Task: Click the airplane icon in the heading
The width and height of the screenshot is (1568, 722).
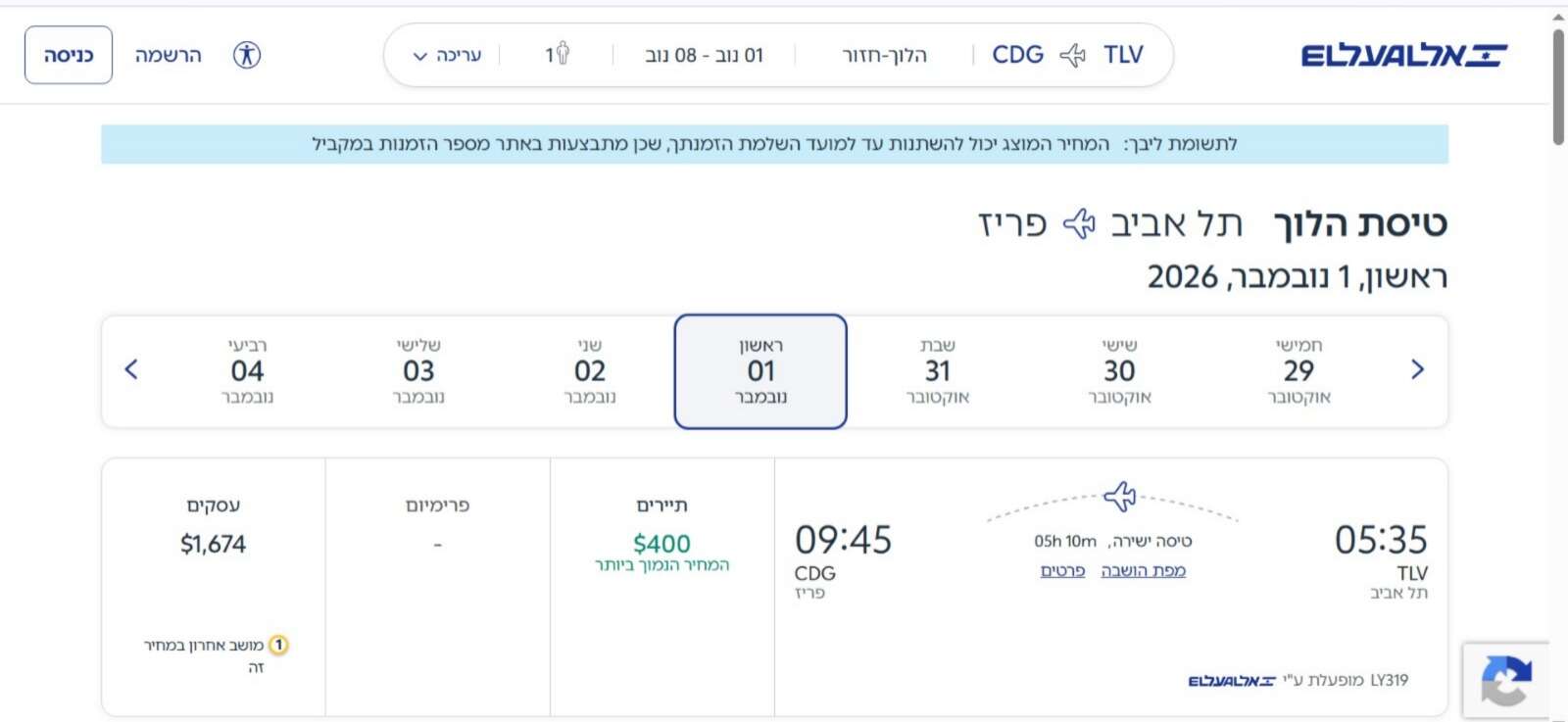Action: point(1079,223)
